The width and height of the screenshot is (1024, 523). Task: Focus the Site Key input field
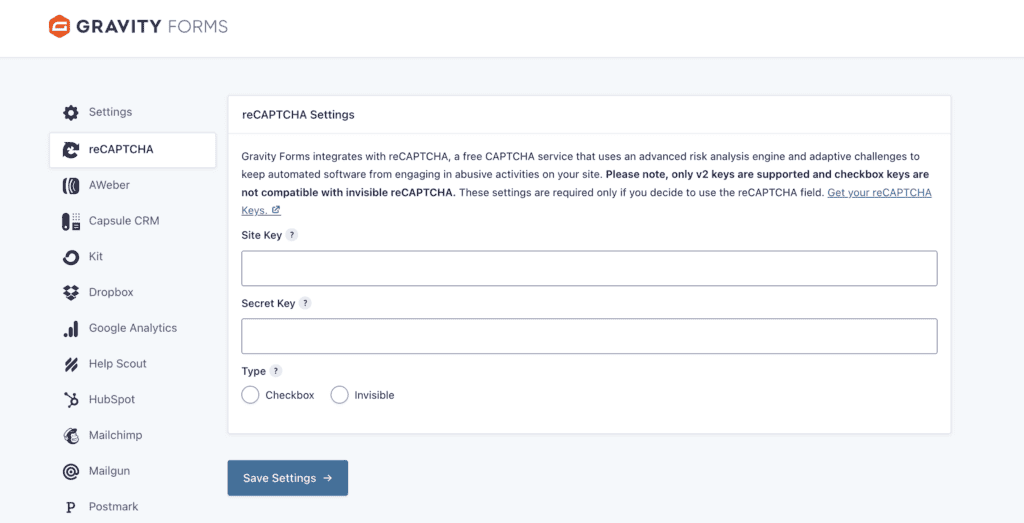[x=589, y=268]
